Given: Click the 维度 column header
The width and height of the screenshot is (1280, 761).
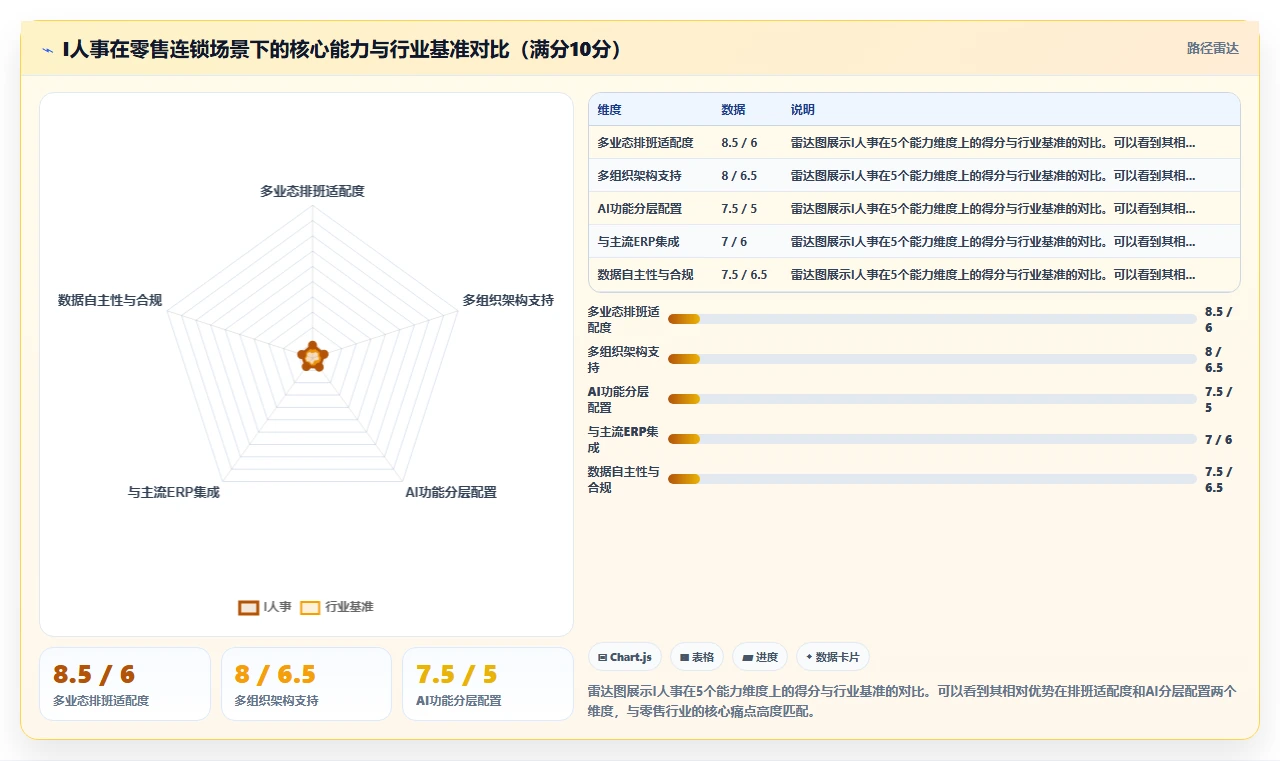Looking at the screenshot, I should pyautogui.click(x=609, y=110).
